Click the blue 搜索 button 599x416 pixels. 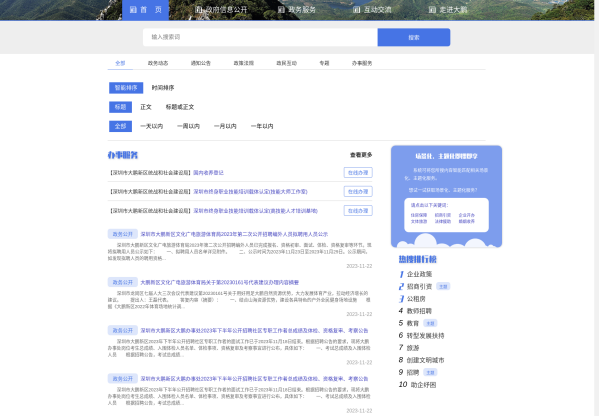(414, 37)
